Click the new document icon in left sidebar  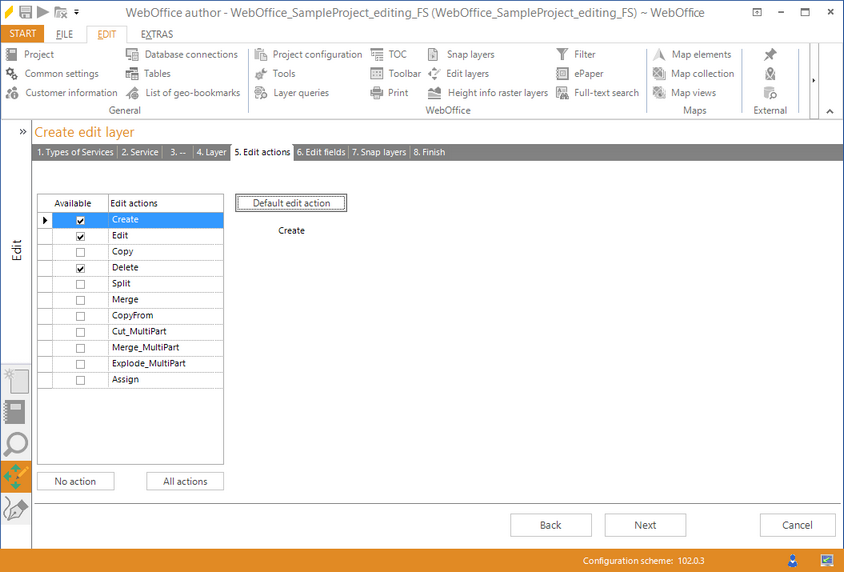click(16, 382)
